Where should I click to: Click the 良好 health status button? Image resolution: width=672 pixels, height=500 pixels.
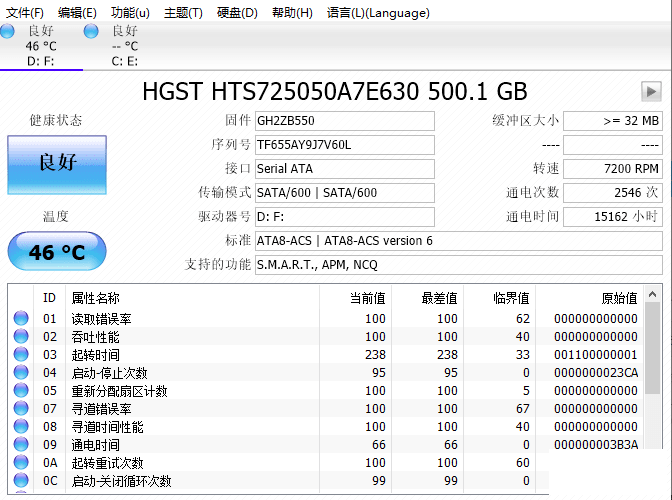point(57,165)
